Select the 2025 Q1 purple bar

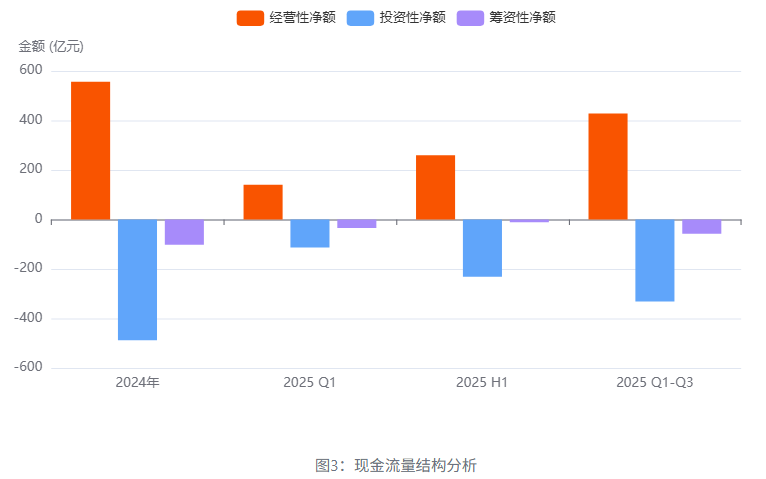click(x=357, y=224)
